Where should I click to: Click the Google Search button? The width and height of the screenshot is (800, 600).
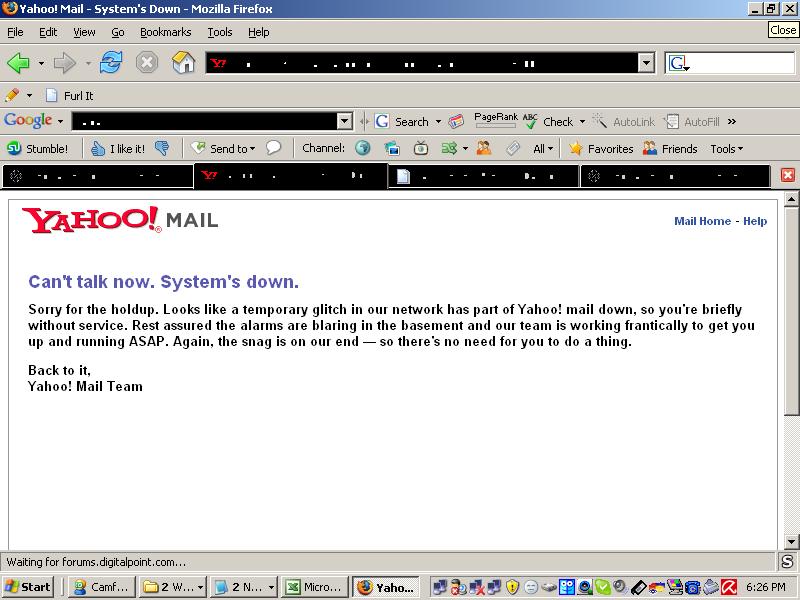click(x=402, y=121)
